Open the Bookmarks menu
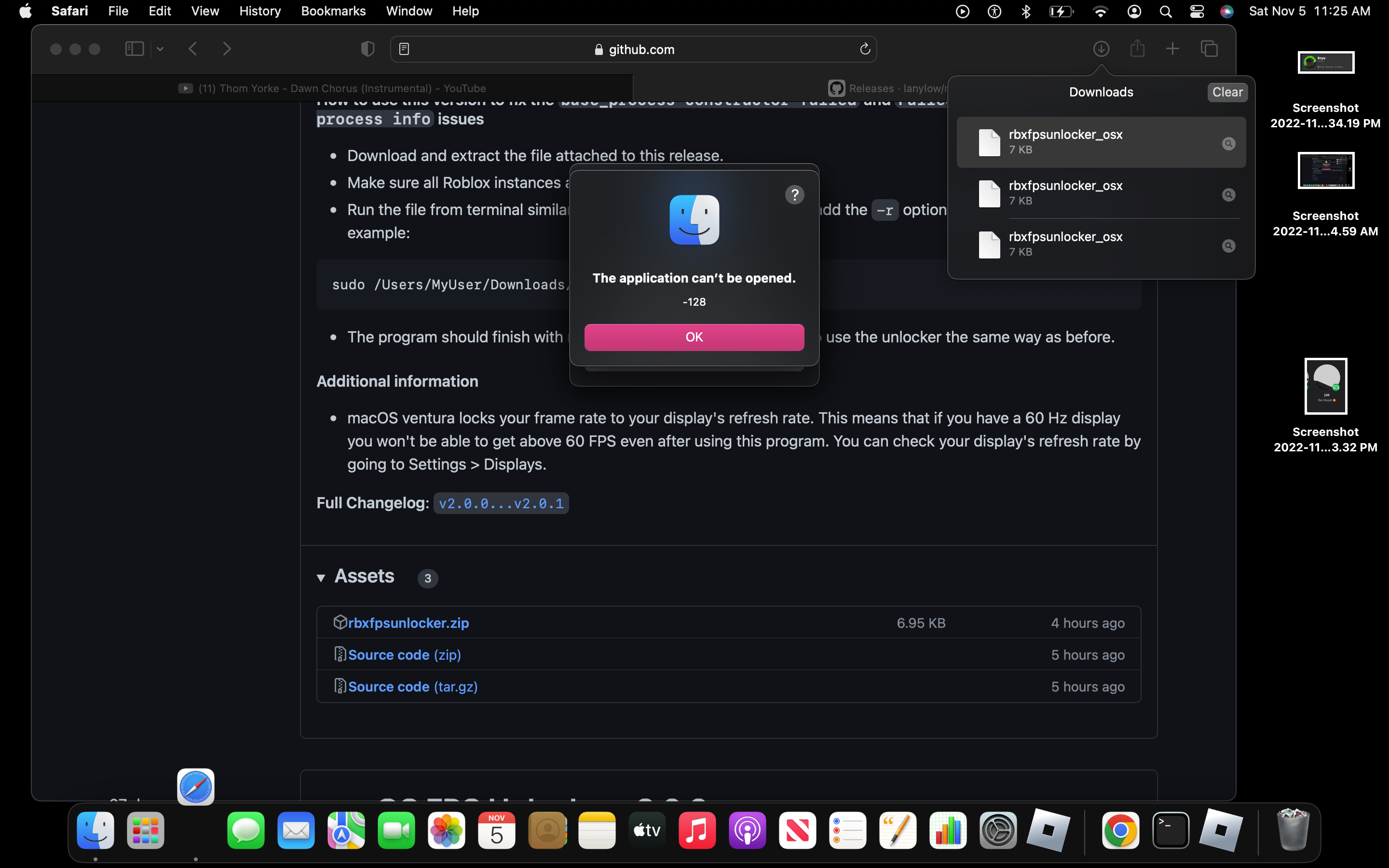 click(x=333, y=11)
